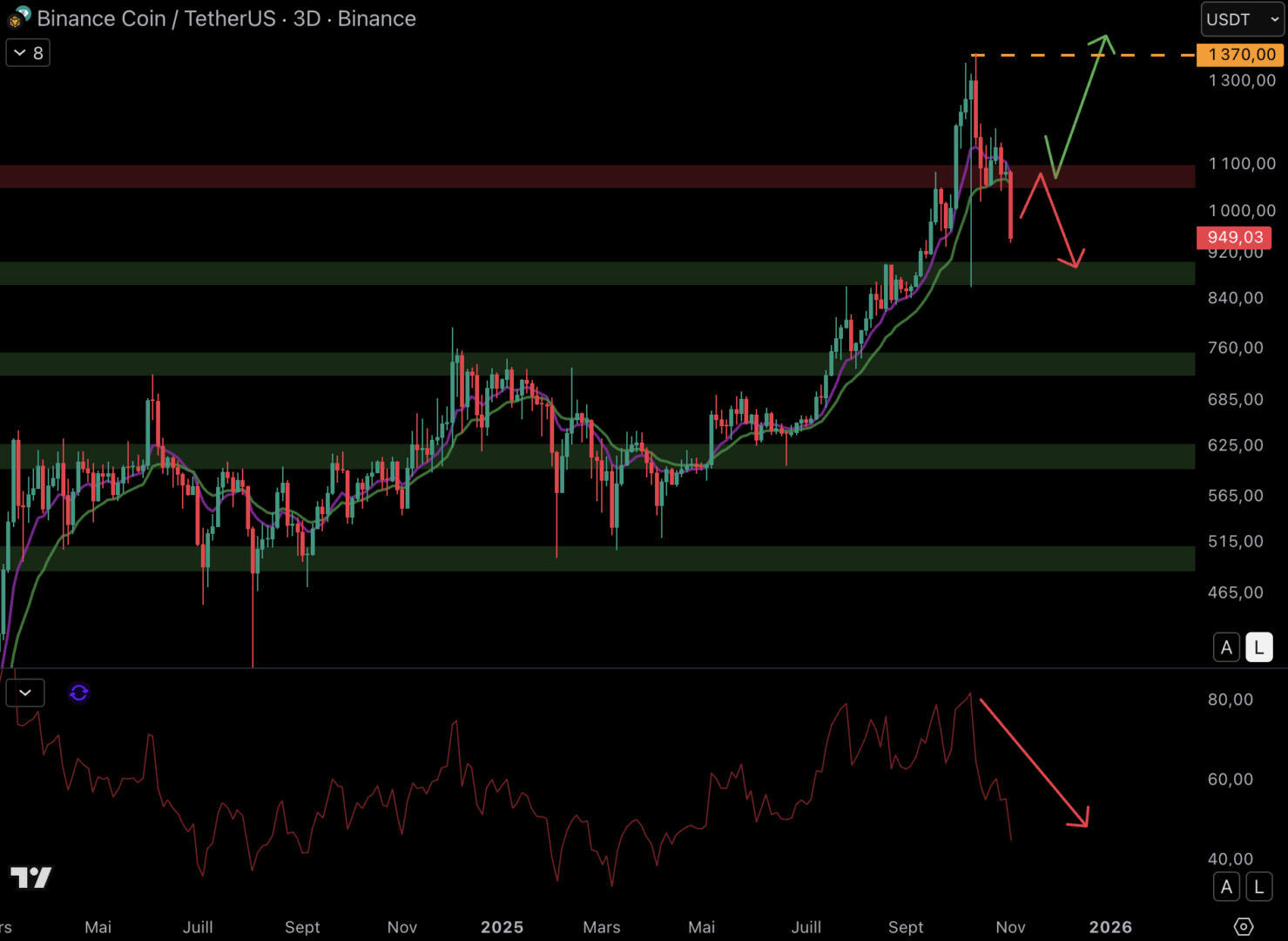Toggle auto scale A on indicator pane
This screenshot has height=941, width=1288.
(x=1226, y=887)
